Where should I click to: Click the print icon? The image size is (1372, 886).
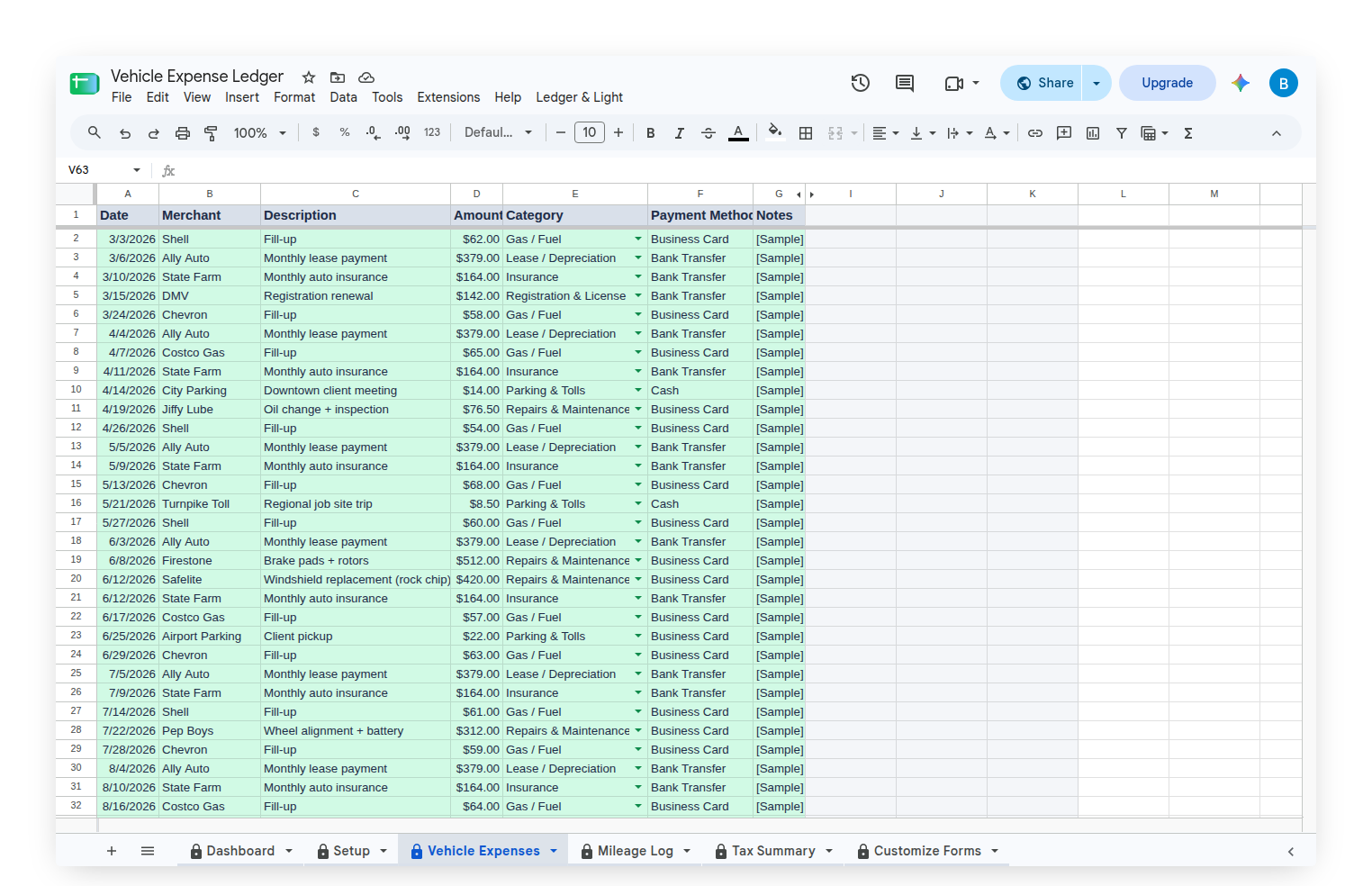point(183,133)
